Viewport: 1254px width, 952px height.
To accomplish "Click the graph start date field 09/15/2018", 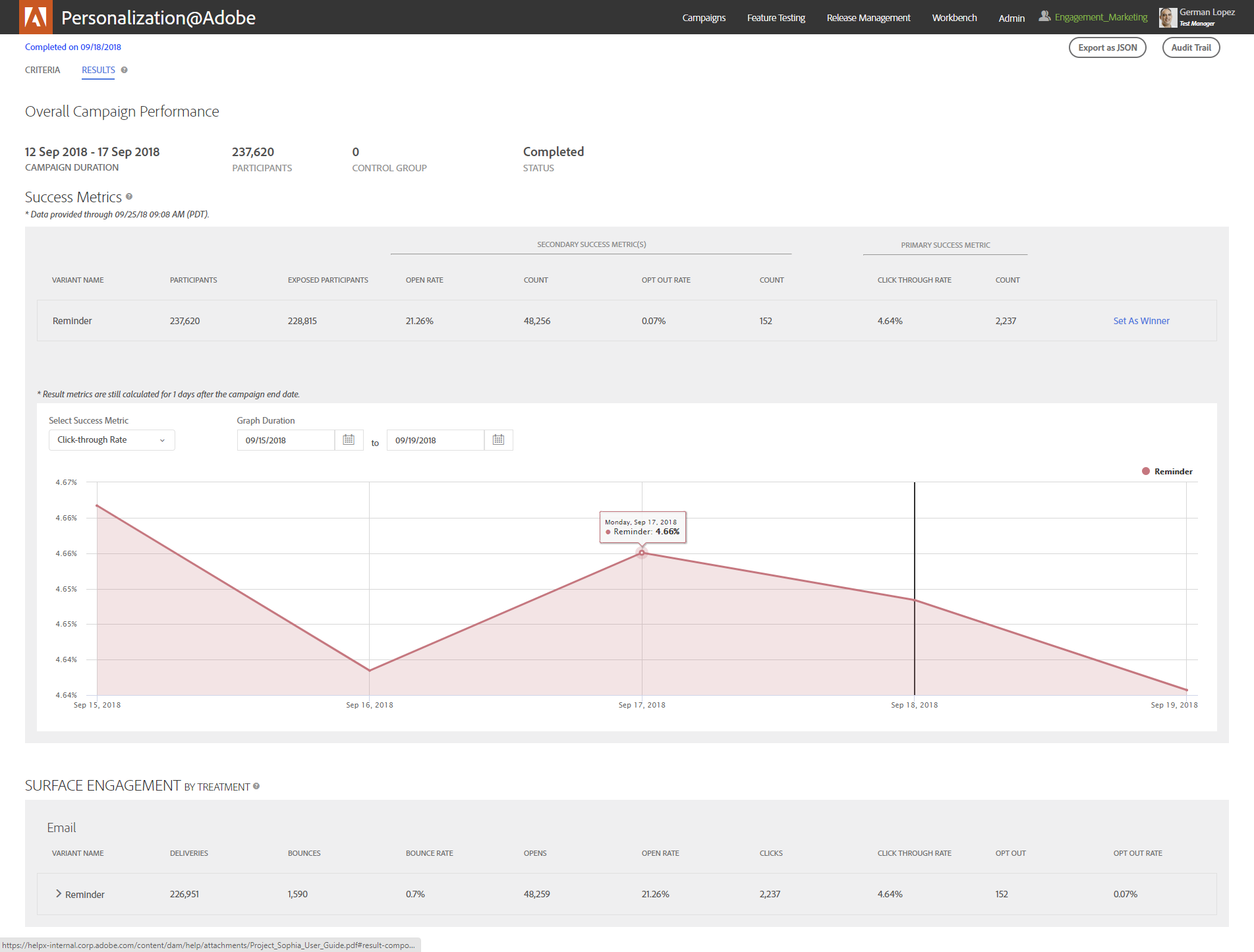I will 286,440.
